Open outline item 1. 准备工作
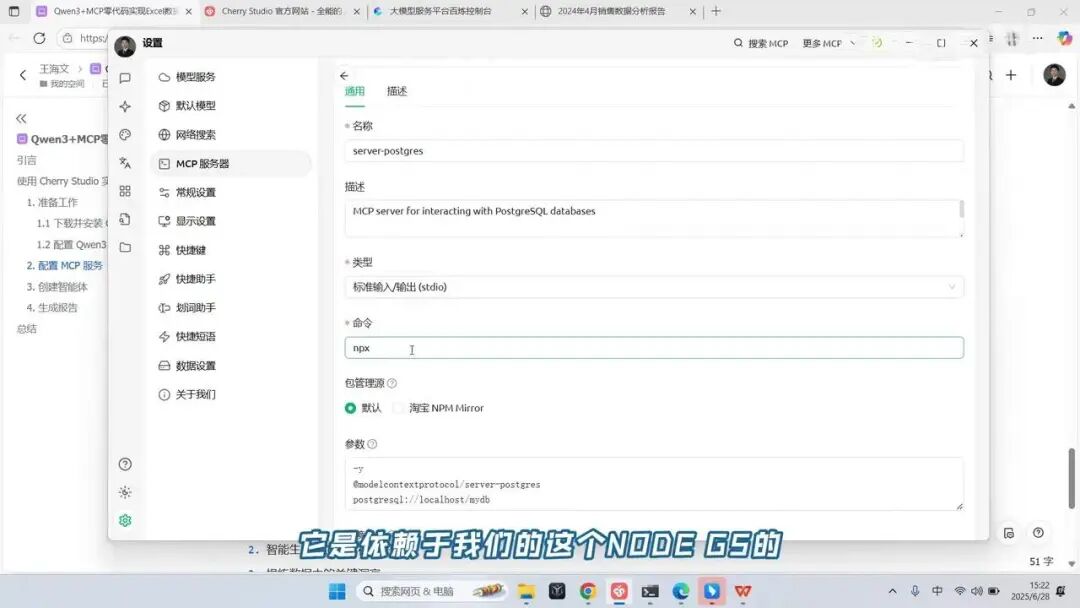The image size is (1080, 608). click(x=52, y=202)
